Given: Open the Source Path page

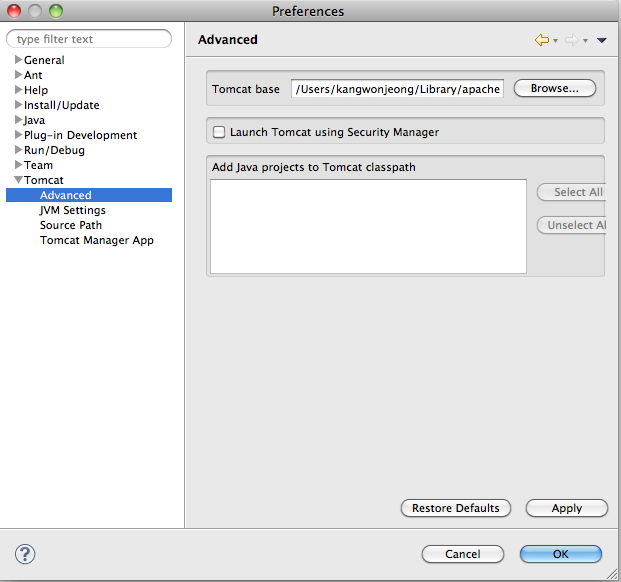Looking at the screenshot, I should point(71,225).
